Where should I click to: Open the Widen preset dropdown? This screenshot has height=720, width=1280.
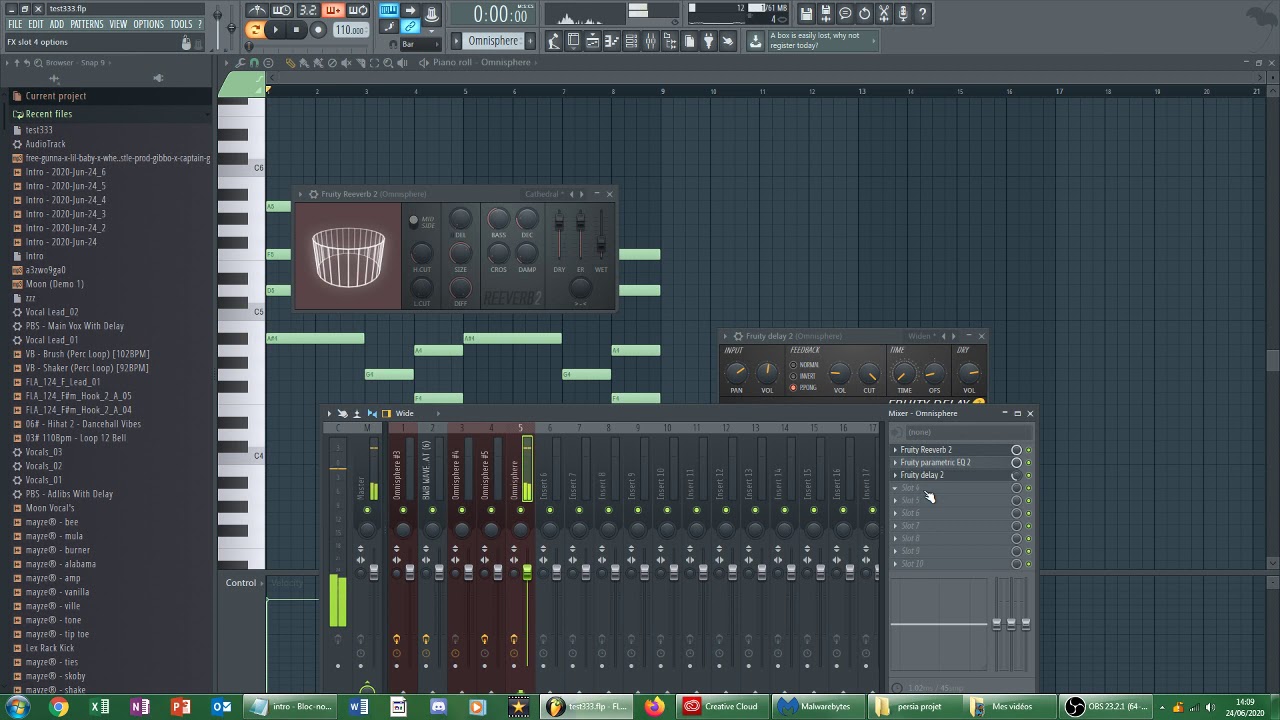921,336
